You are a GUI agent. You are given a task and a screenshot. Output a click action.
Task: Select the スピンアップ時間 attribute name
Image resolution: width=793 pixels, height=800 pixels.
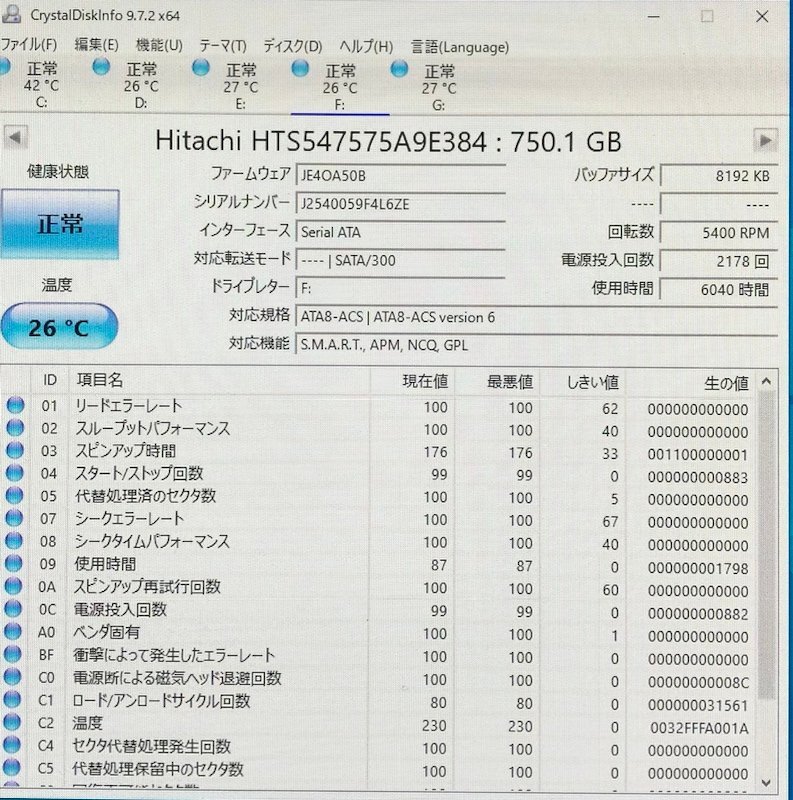(126, 451)
